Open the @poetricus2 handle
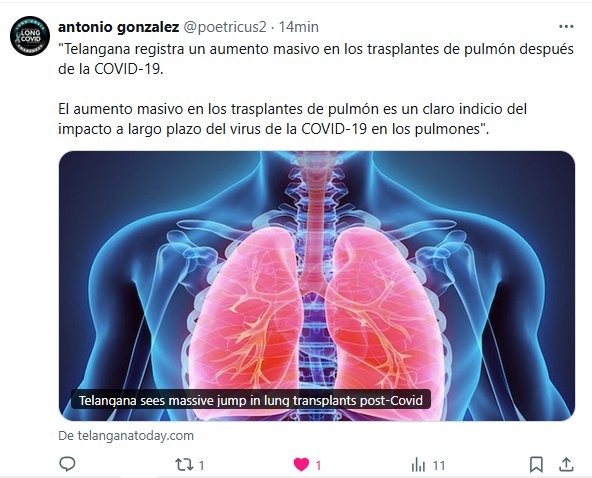592x478 pixels. click(225, 27)
